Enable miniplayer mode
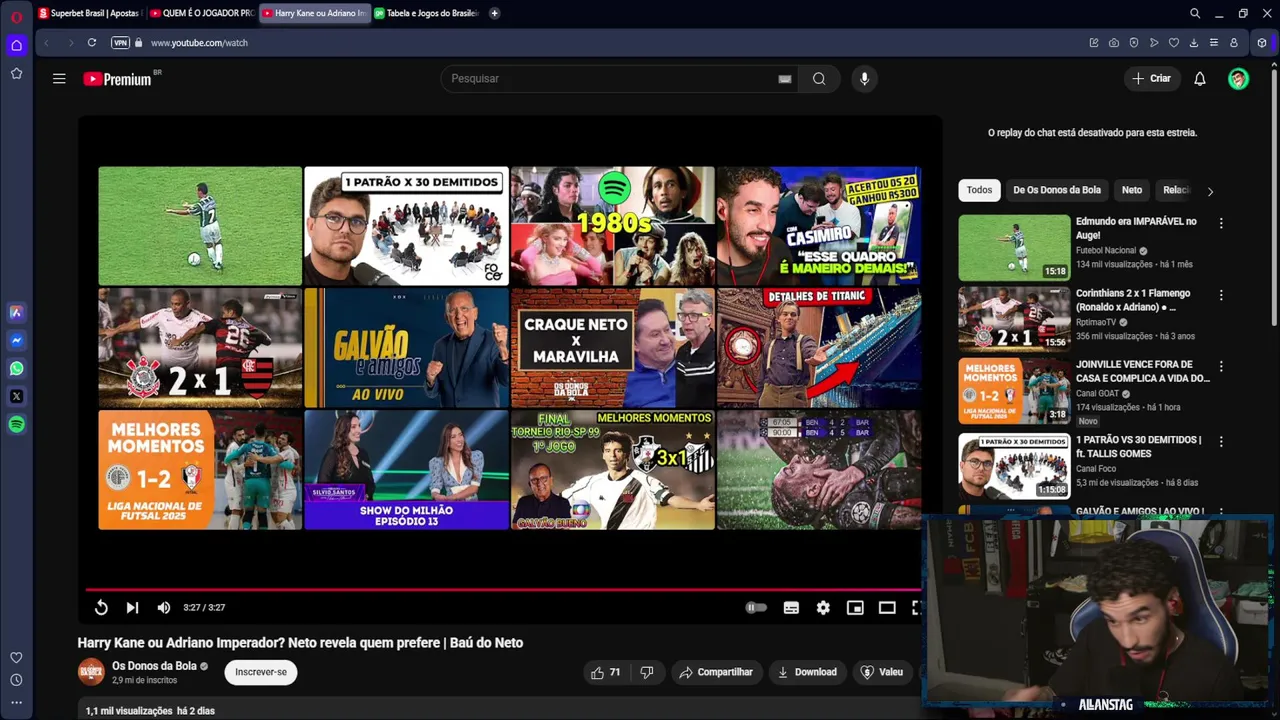This screenshot has width=1280, height=720. click(855, 608)
